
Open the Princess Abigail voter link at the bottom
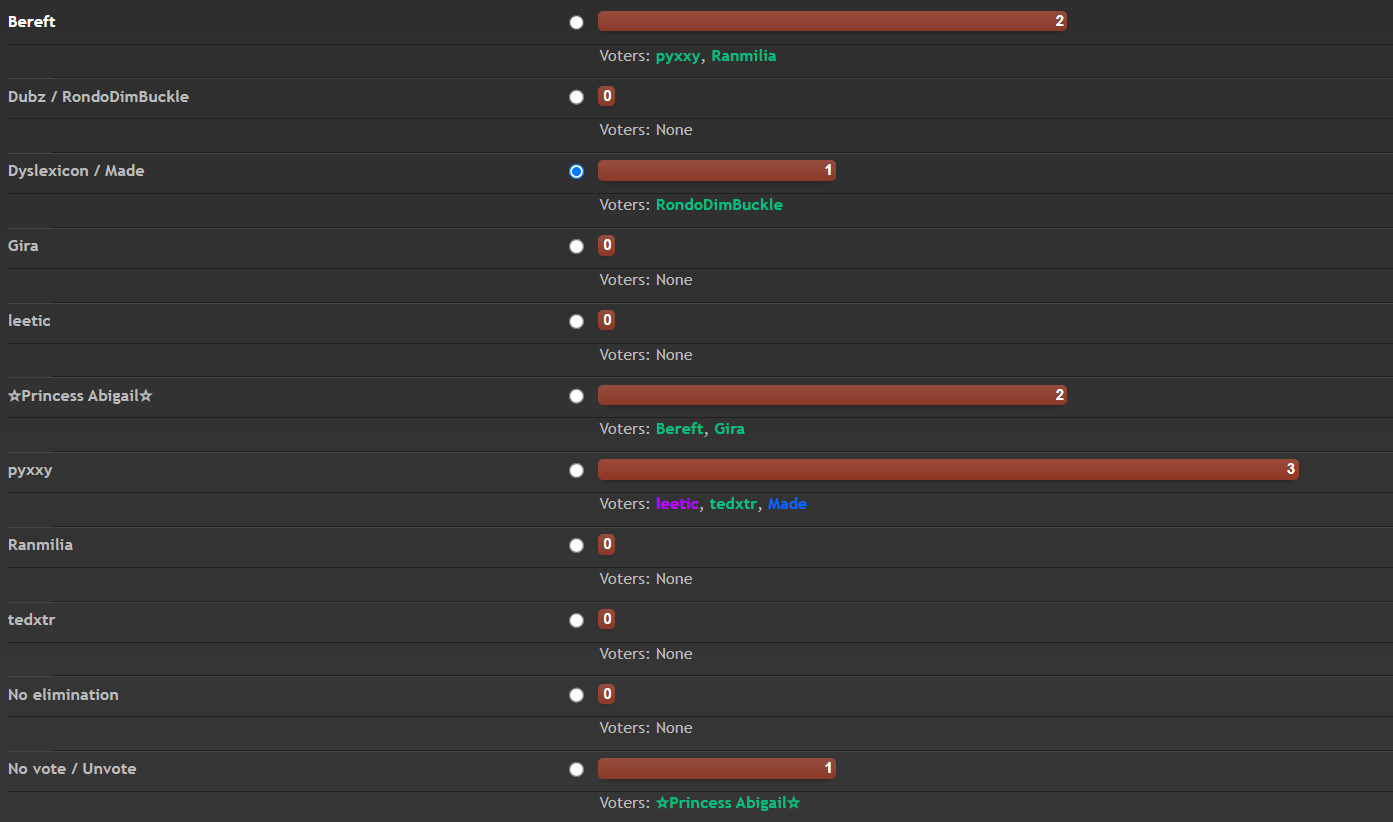coord(727,803)
